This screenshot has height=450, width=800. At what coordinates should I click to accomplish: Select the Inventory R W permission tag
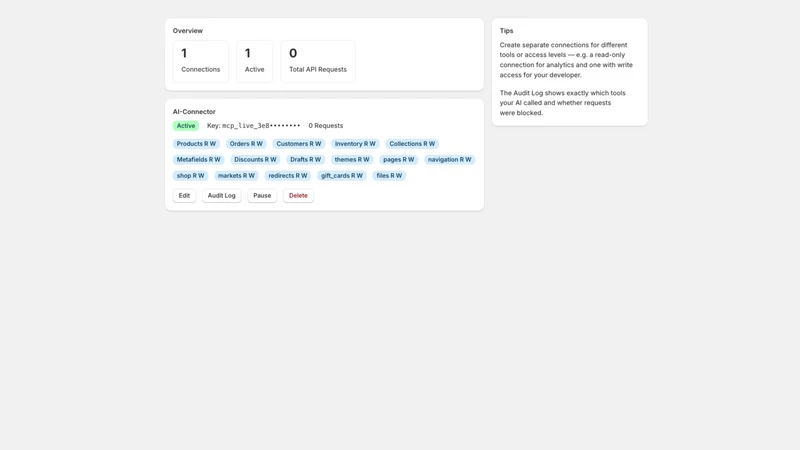coord(355,144)
